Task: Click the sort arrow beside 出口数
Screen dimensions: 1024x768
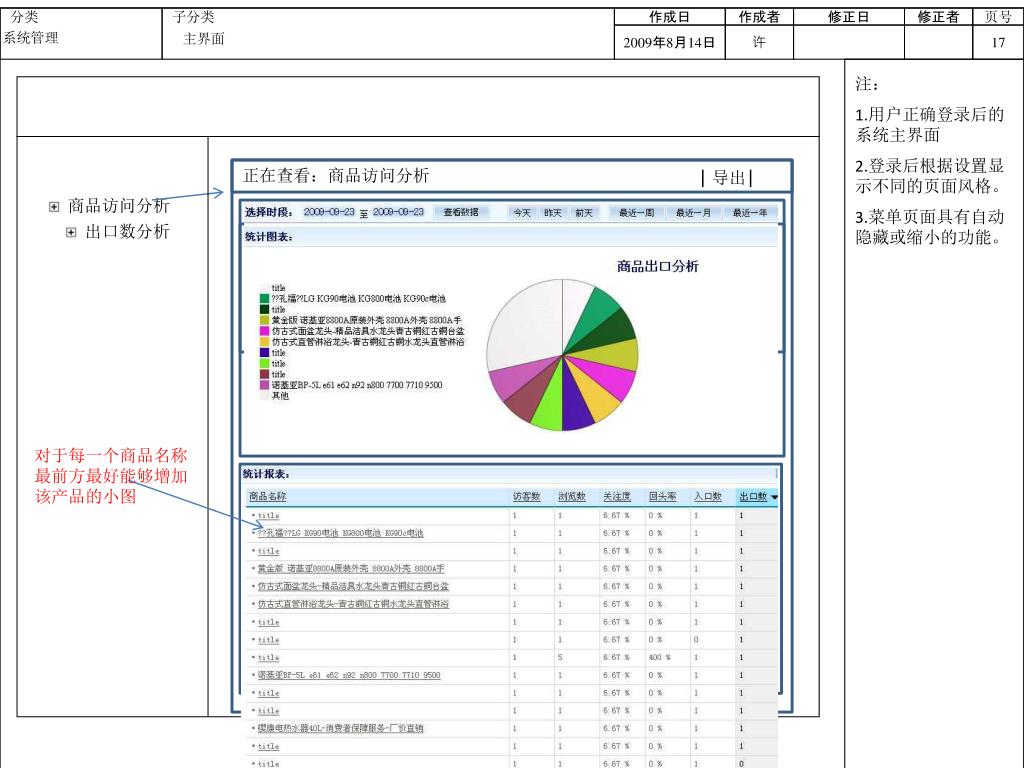Action: [775, 498]
